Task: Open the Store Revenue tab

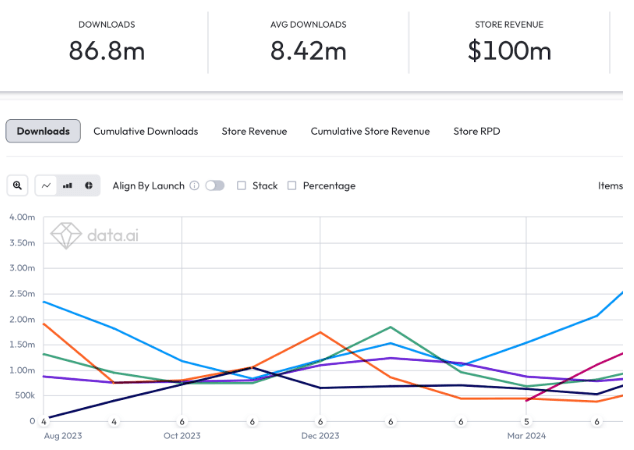Action: 254,131
